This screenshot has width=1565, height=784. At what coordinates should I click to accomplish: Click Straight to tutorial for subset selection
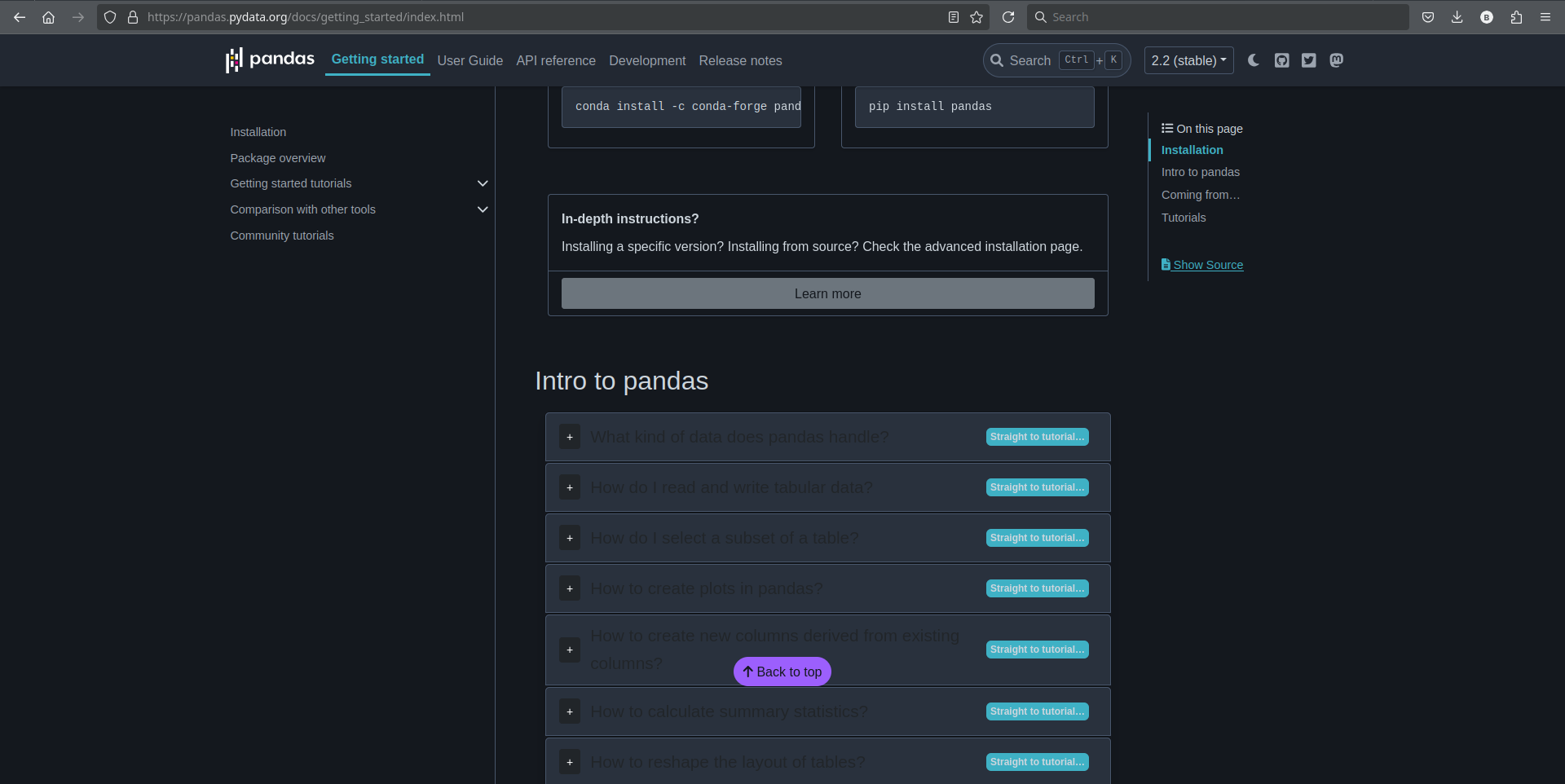pos(1038,538)
